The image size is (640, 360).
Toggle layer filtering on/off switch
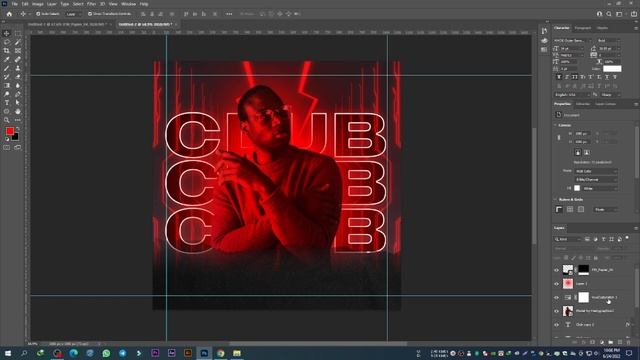(627, 238)
